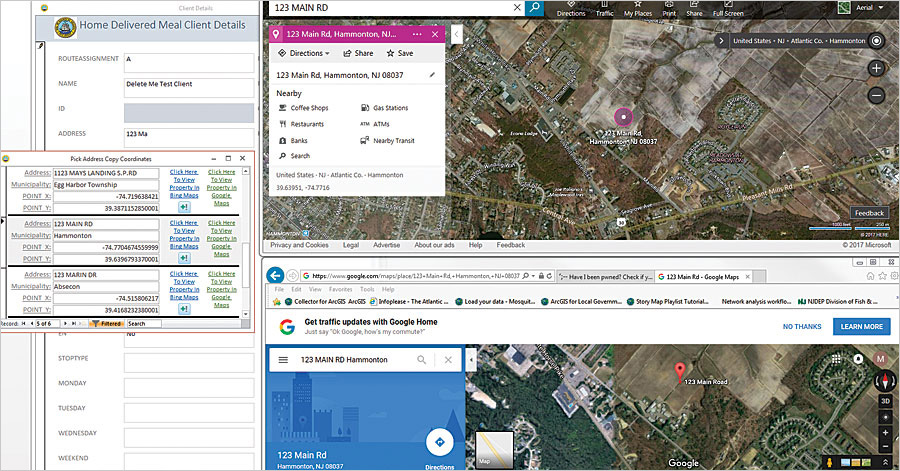Find nearby ATMs
The width and height of the screenshot is (900, 471).
pyautogui.click(x=375, y=124)
